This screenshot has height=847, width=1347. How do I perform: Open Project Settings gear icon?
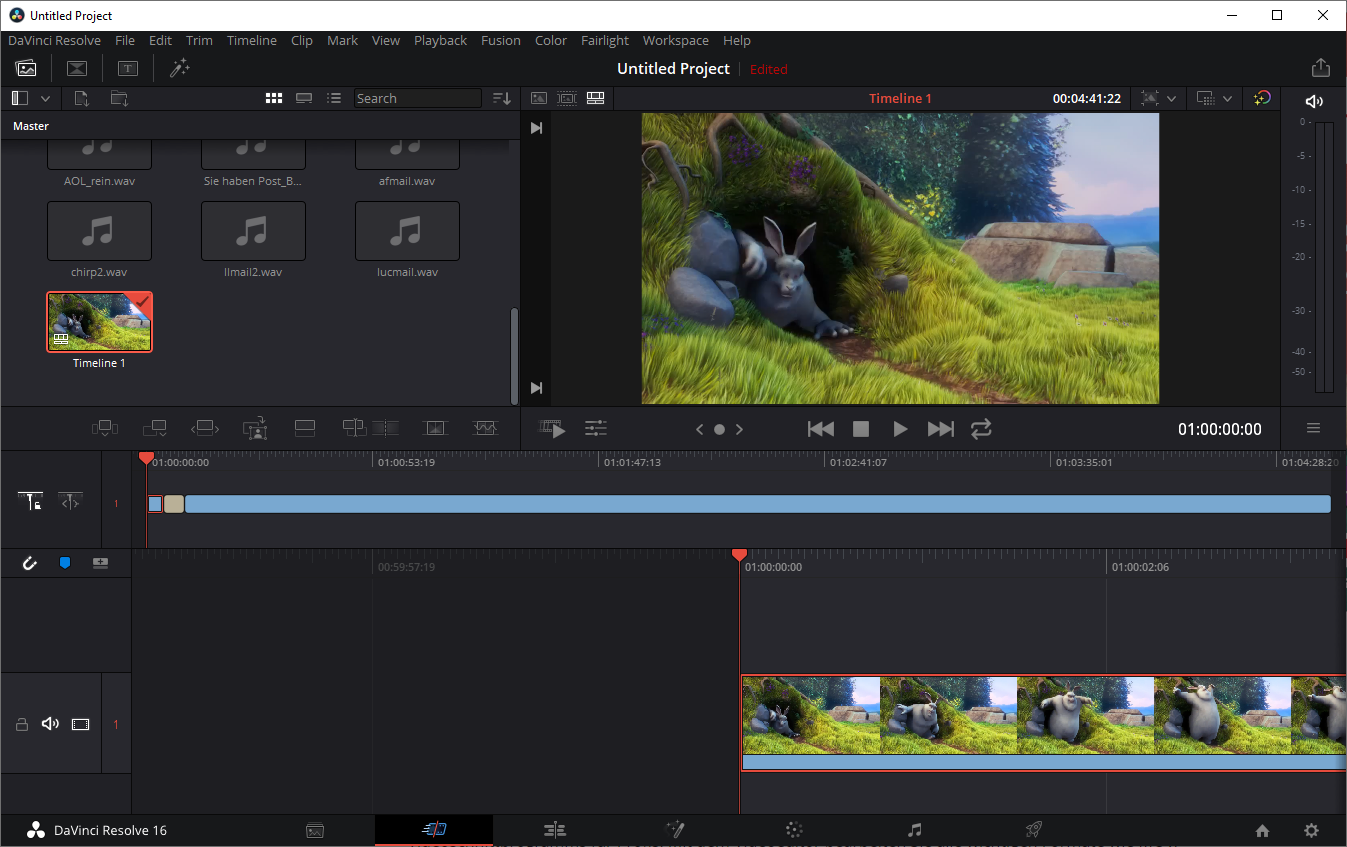(1311, 830)
